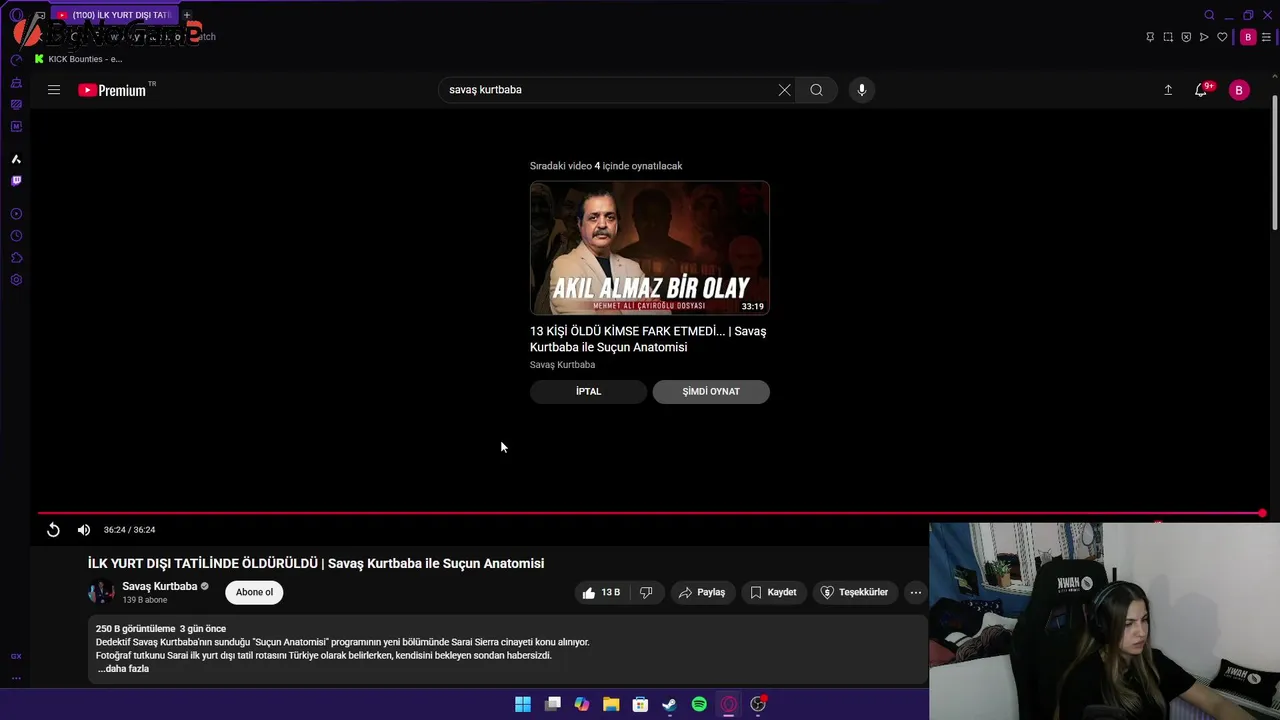
Task: Open GX Control speedometer in sidebar
Action: coord(16,60)
